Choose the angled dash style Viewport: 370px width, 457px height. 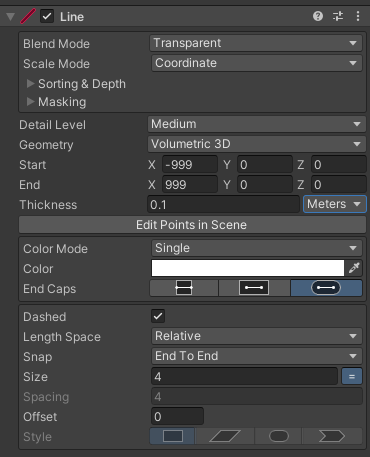pos(225,436)
